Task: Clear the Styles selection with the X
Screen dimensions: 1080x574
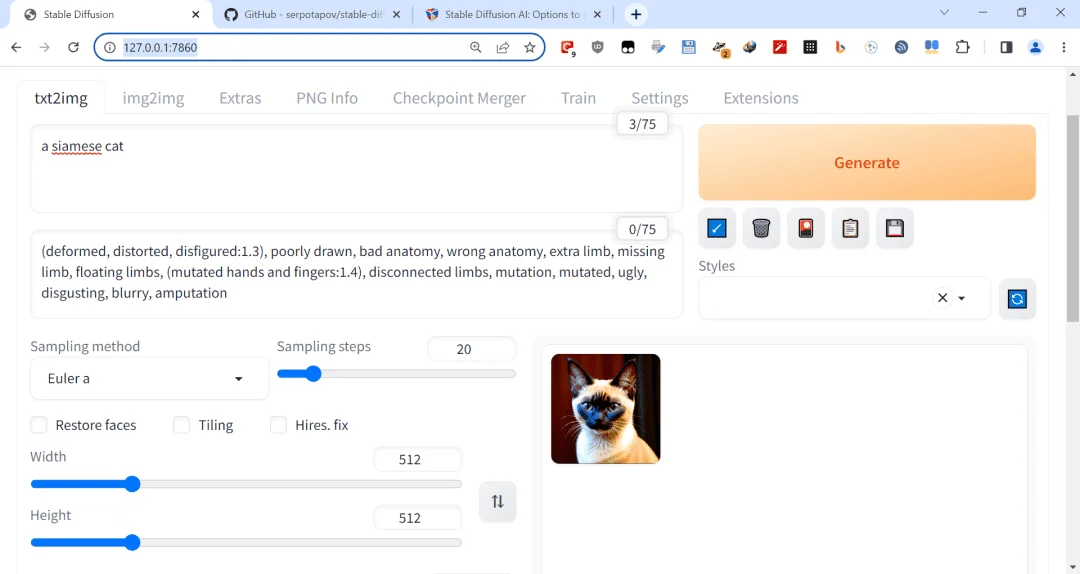Action: pos(942,298)
